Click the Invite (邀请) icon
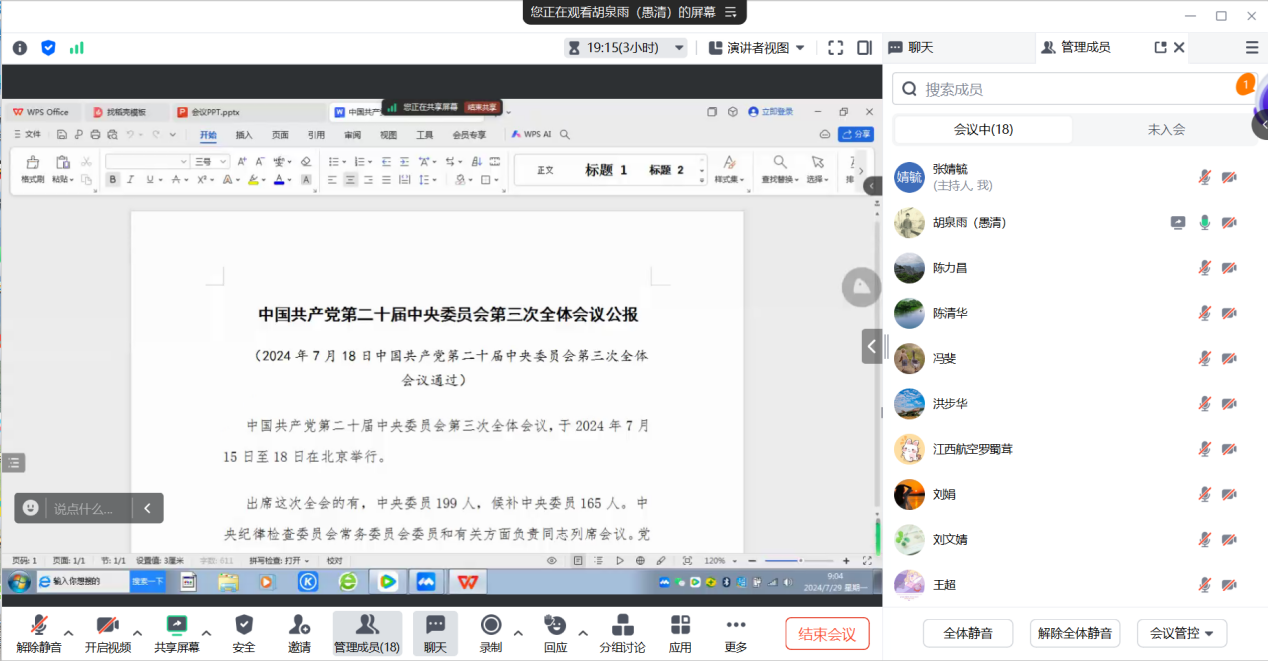The image size is (1268, 661). pos(299,625)
